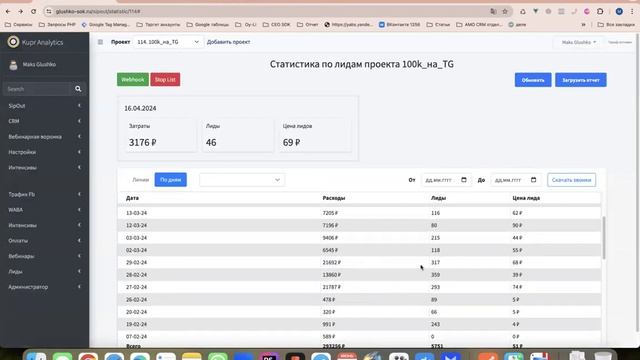Open the Maks Glushko avatar in sidebar
Viewport: 640px width, 360px height.
pos(13,64)
